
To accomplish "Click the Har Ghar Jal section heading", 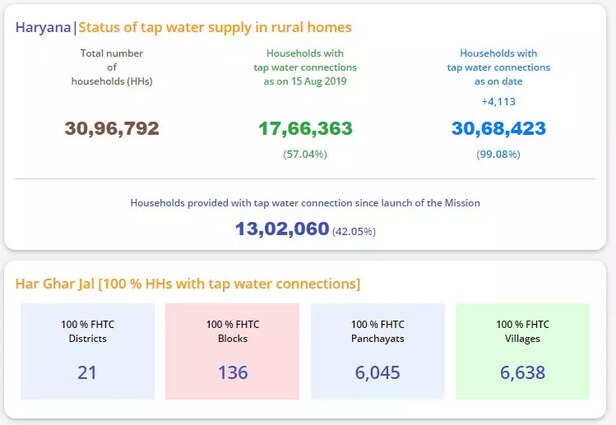I will 188,284.
